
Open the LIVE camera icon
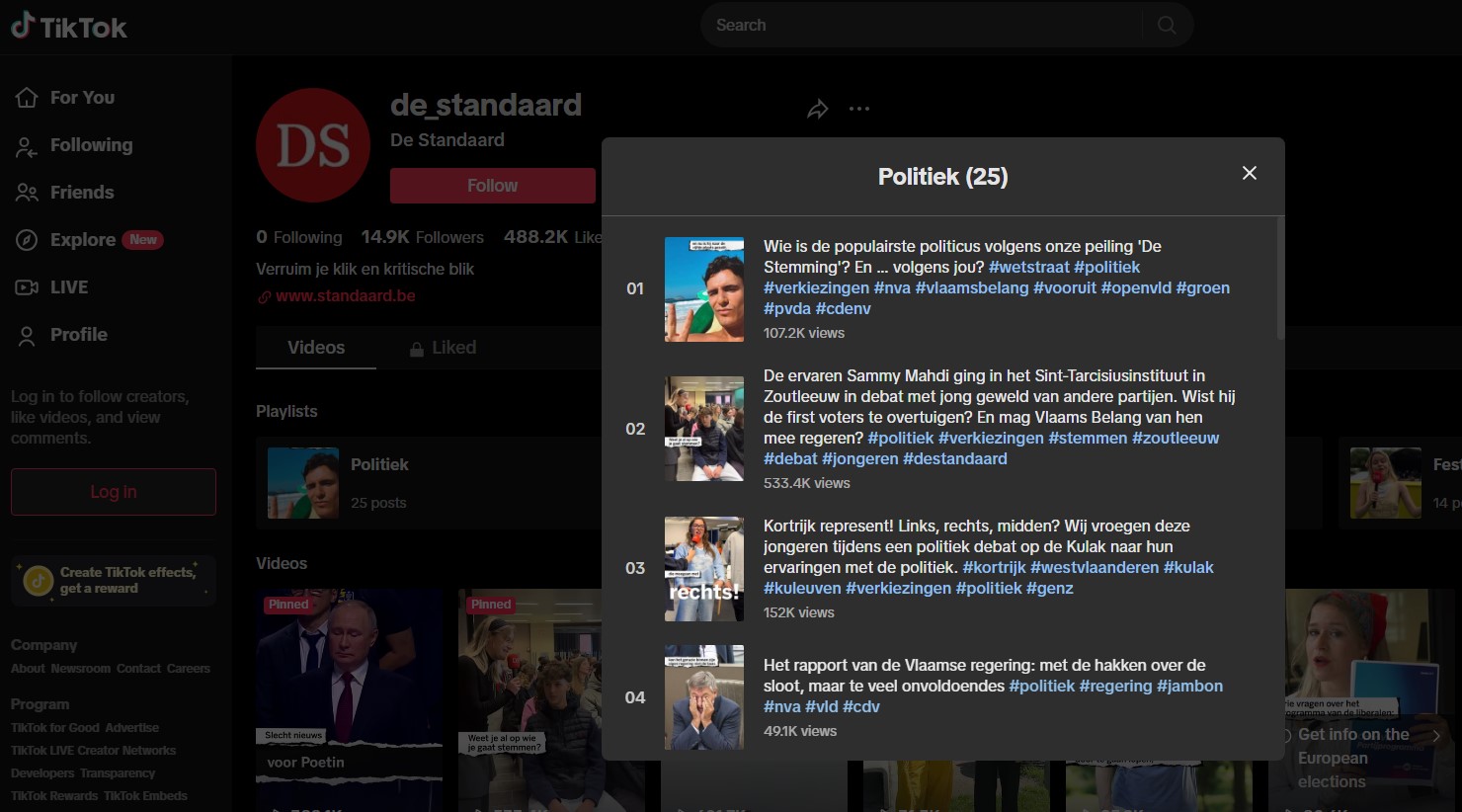27,287
